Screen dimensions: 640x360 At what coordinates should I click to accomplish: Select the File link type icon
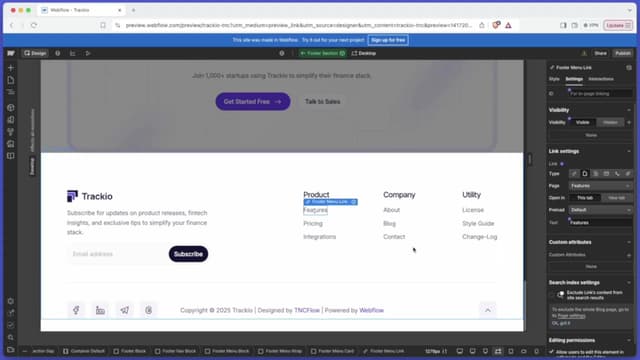(x=627, y=174)
